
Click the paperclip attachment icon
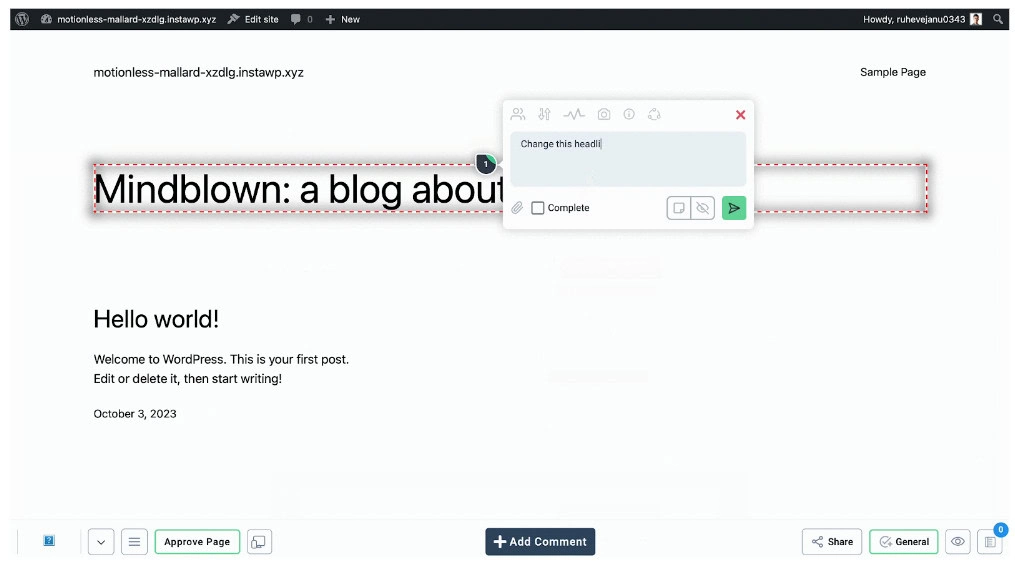point(517,208)
